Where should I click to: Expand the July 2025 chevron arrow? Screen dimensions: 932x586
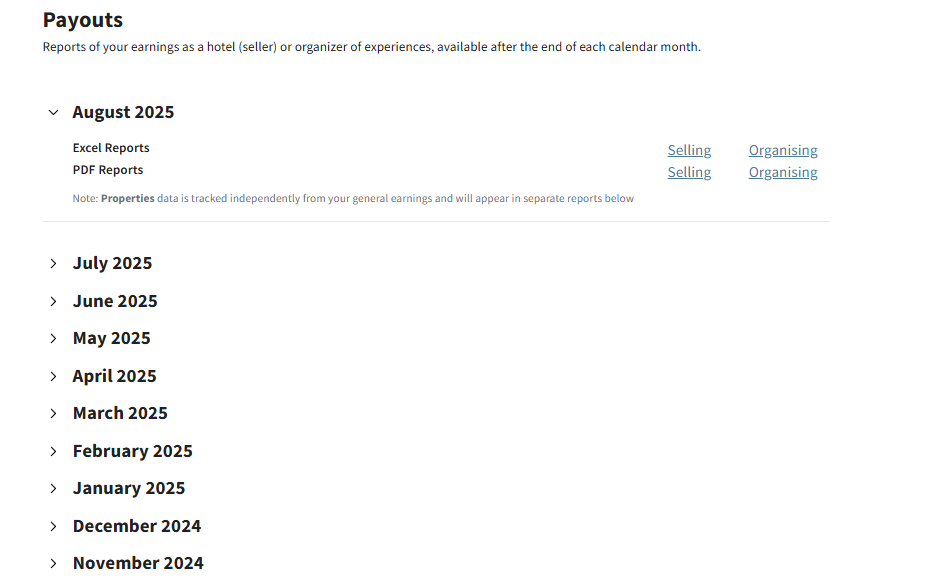pos(53,264)
